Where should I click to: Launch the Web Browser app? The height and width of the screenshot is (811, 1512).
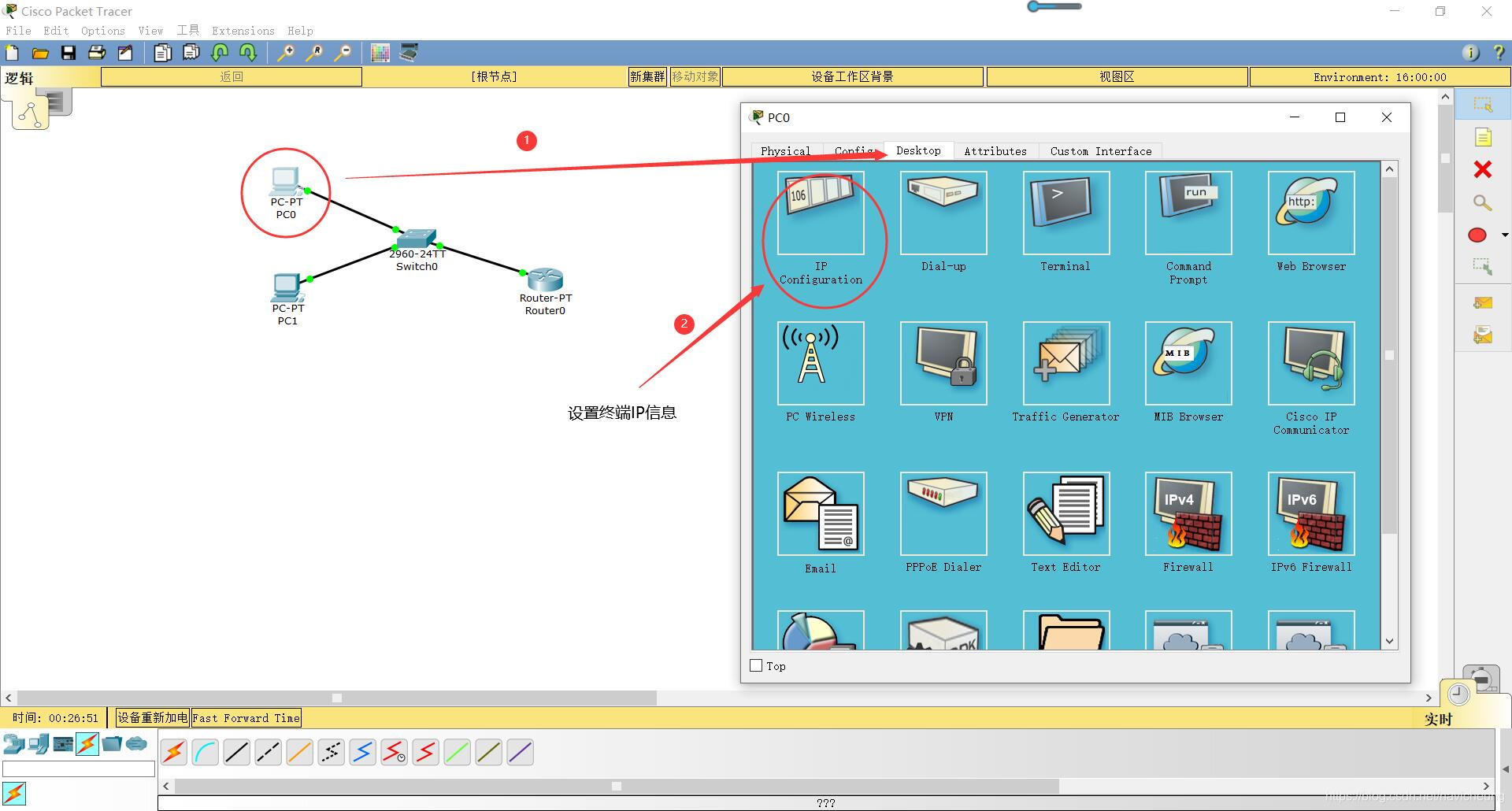tap(1311, 213)
